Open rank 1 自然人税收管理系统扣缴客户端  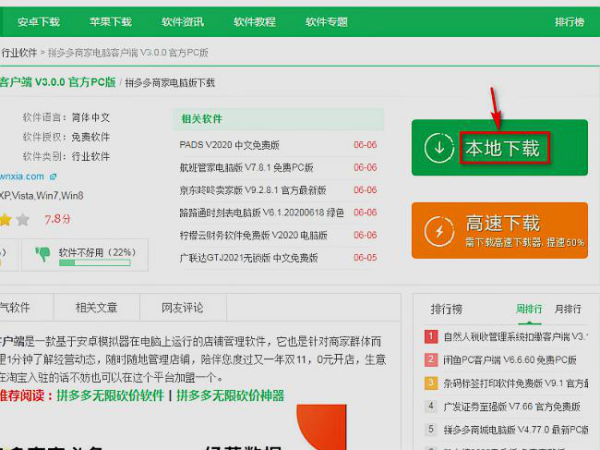coord(515,337)
